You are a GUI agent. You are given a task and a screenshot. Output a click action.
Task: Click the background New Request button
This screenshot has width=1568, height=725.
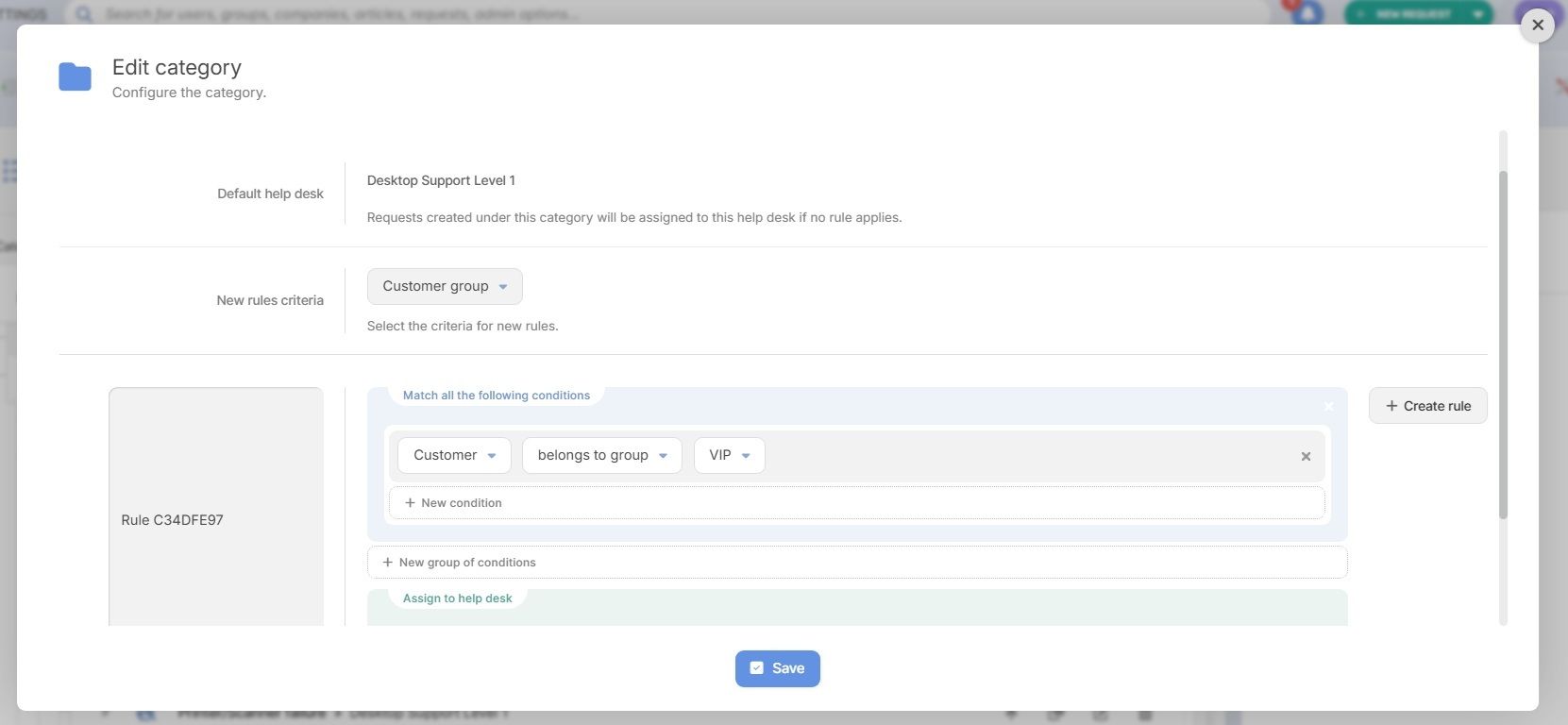click(x=1418, y=14)
